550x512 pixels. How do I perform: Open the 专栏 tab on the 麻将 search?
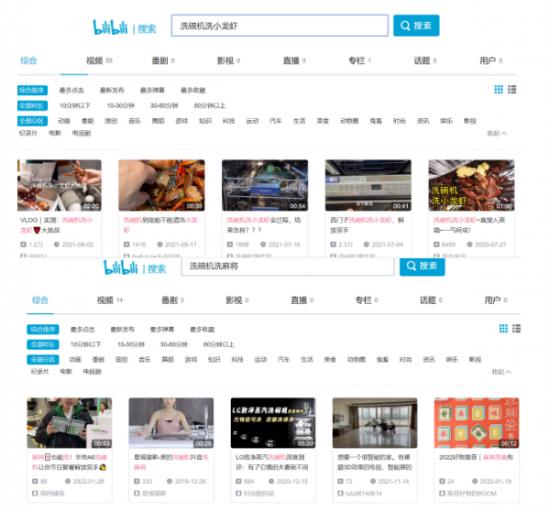[366, 300]
